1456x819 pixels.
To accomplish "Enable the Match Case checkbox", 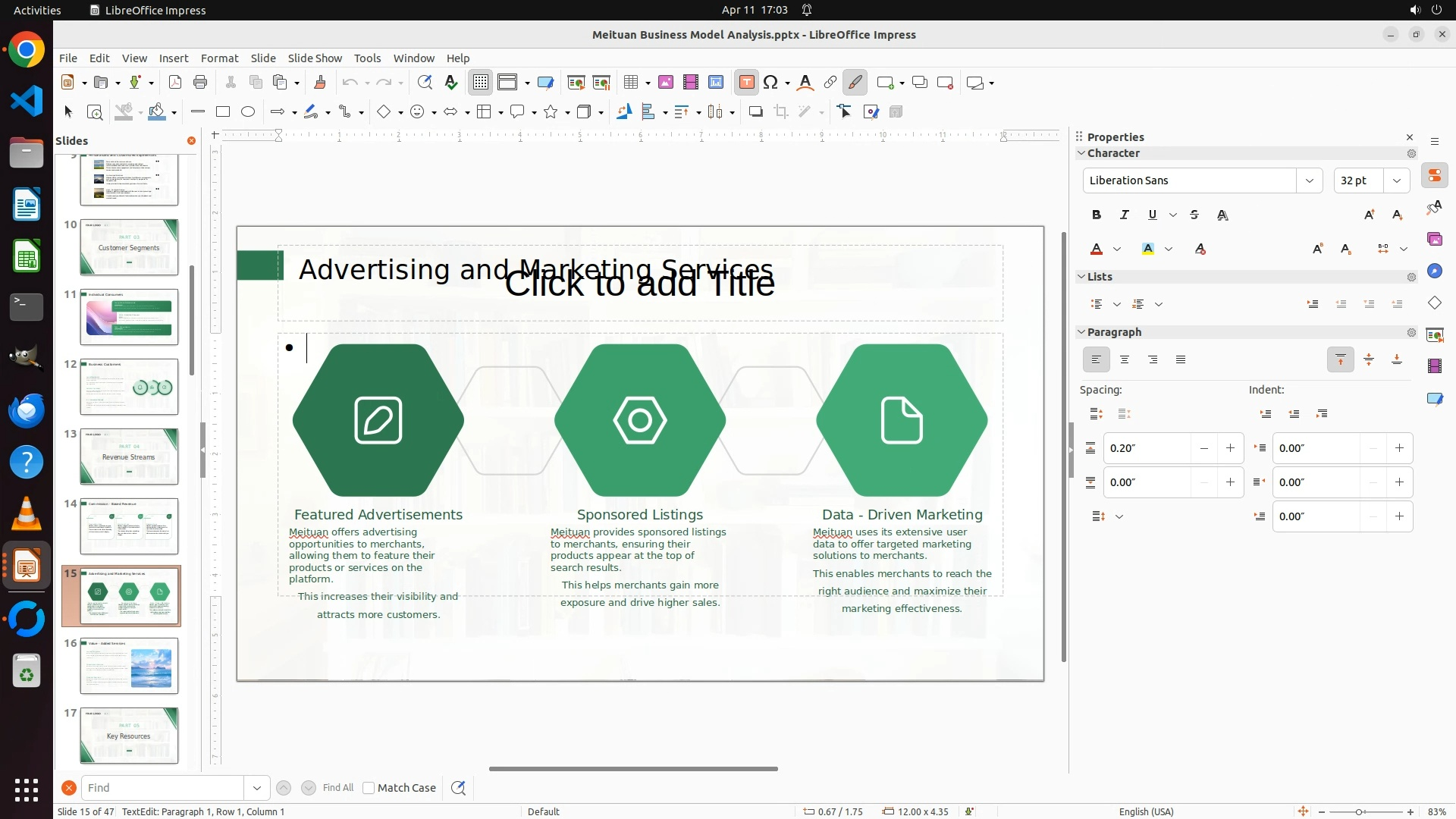I will [369, 788].
